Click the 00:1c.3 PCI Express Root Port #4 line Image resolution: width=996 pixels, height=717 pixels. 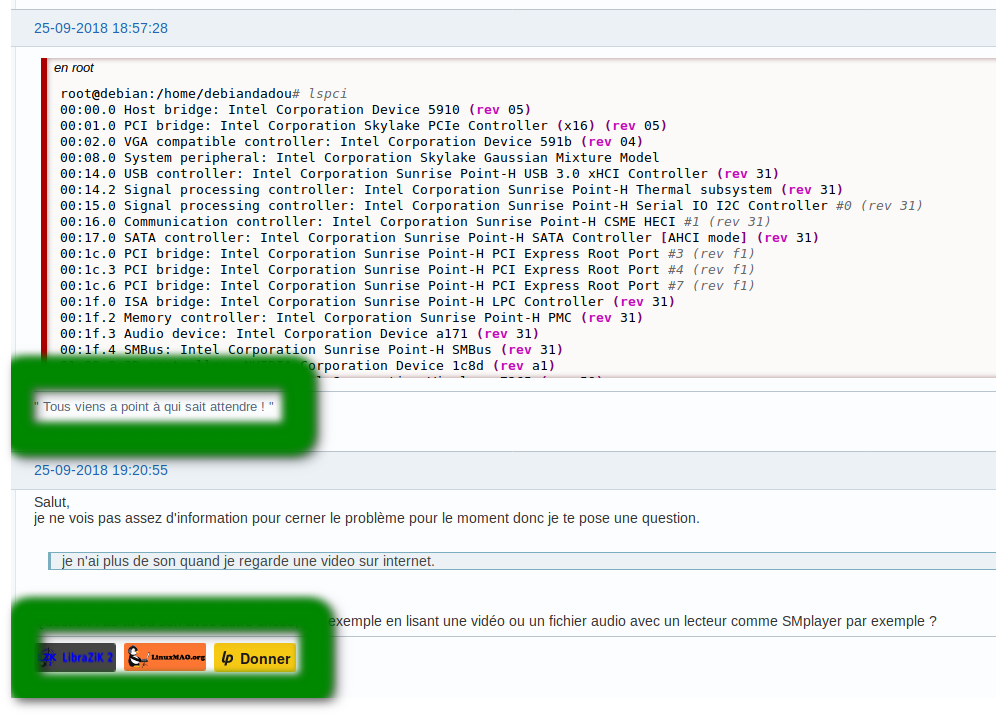pos(407,269)
